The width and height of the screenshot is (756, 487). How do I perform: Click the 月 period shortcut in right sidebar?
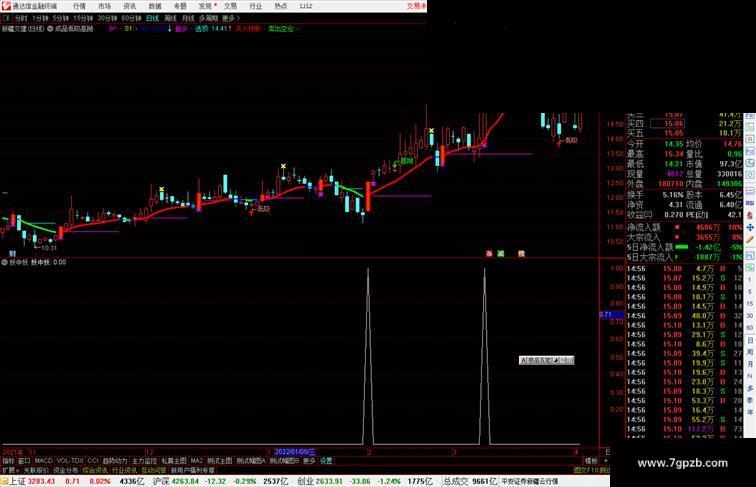pyautogui.click(x=750, y=365)
